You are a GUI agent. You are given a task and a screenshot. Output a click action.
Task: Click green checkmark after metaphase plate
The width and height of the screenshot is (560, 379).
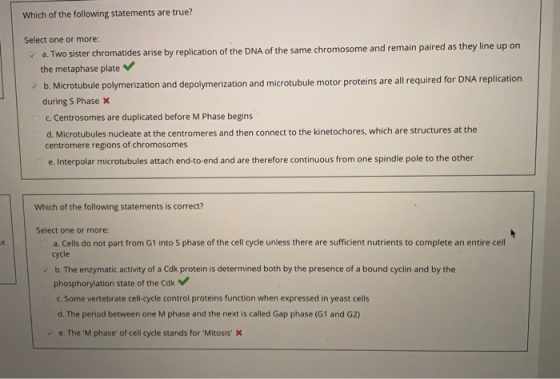[129, 66]
